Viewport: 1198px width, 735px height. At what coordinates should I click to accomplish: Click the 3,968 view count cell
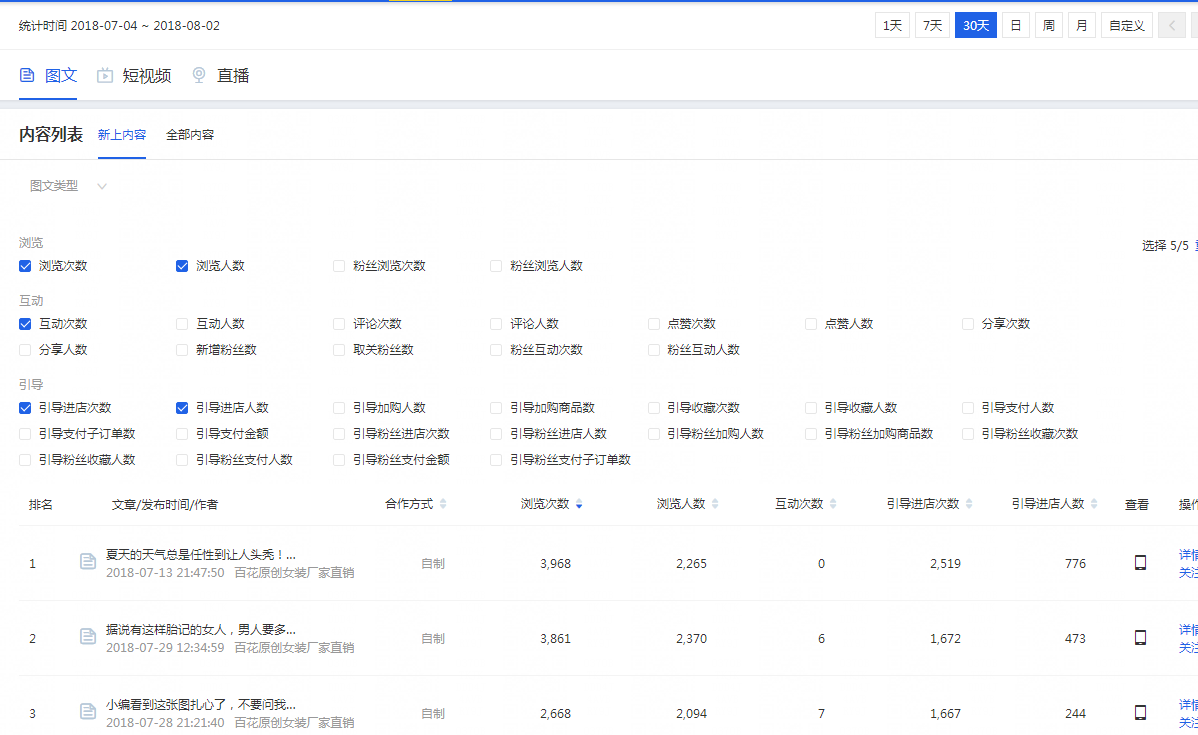[x=555, y=564]
